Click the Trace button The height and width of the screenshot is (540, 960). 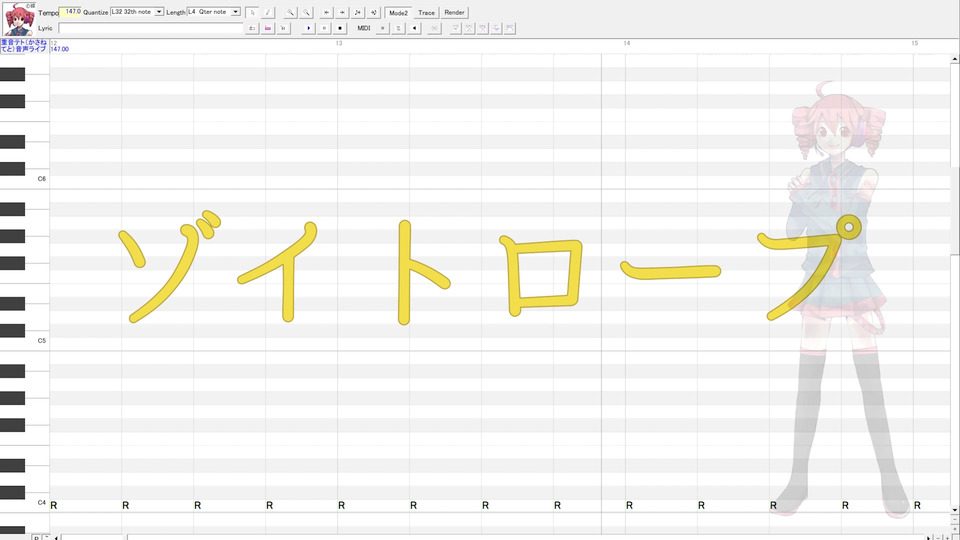click(426, 12)
